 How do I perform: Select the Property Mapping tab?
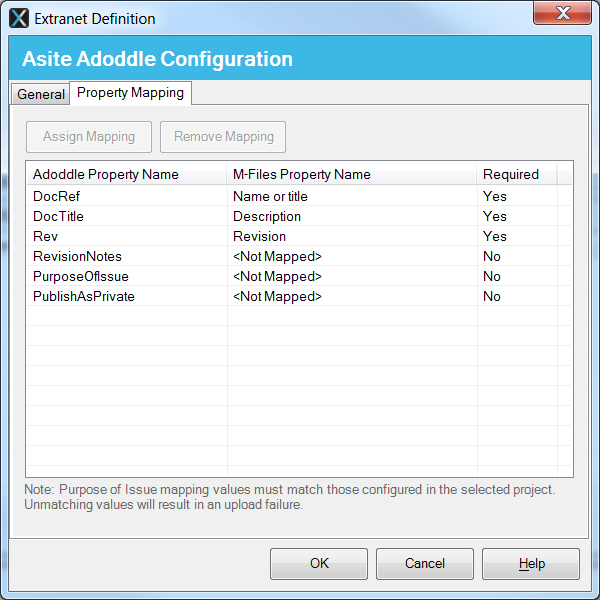(x=130, y=93)
